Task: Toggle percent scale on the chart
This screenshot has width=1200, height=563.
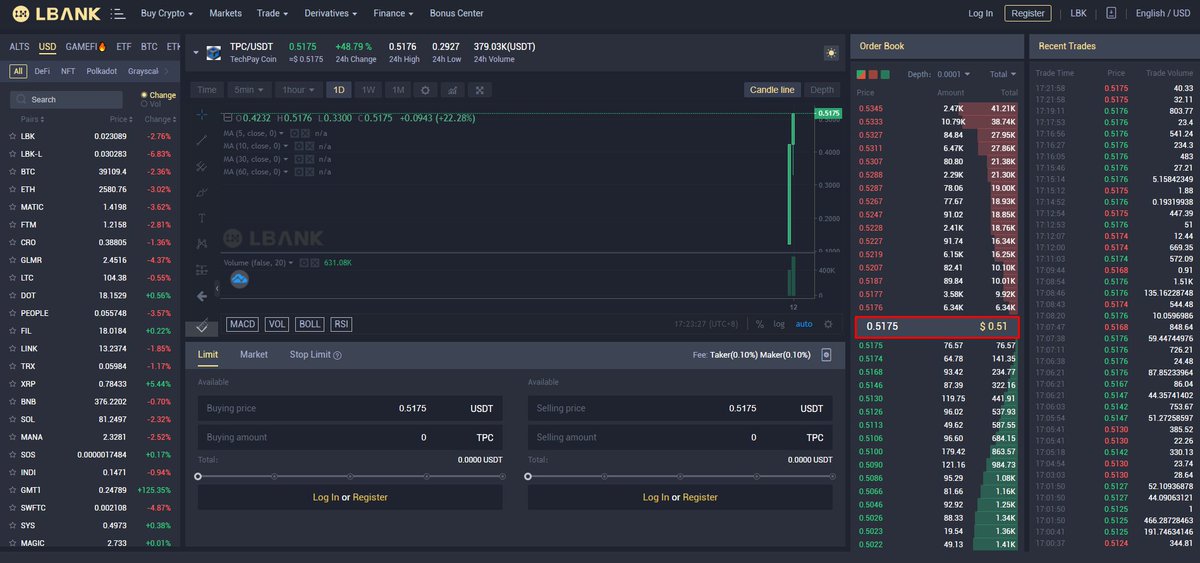Action: 760,324
